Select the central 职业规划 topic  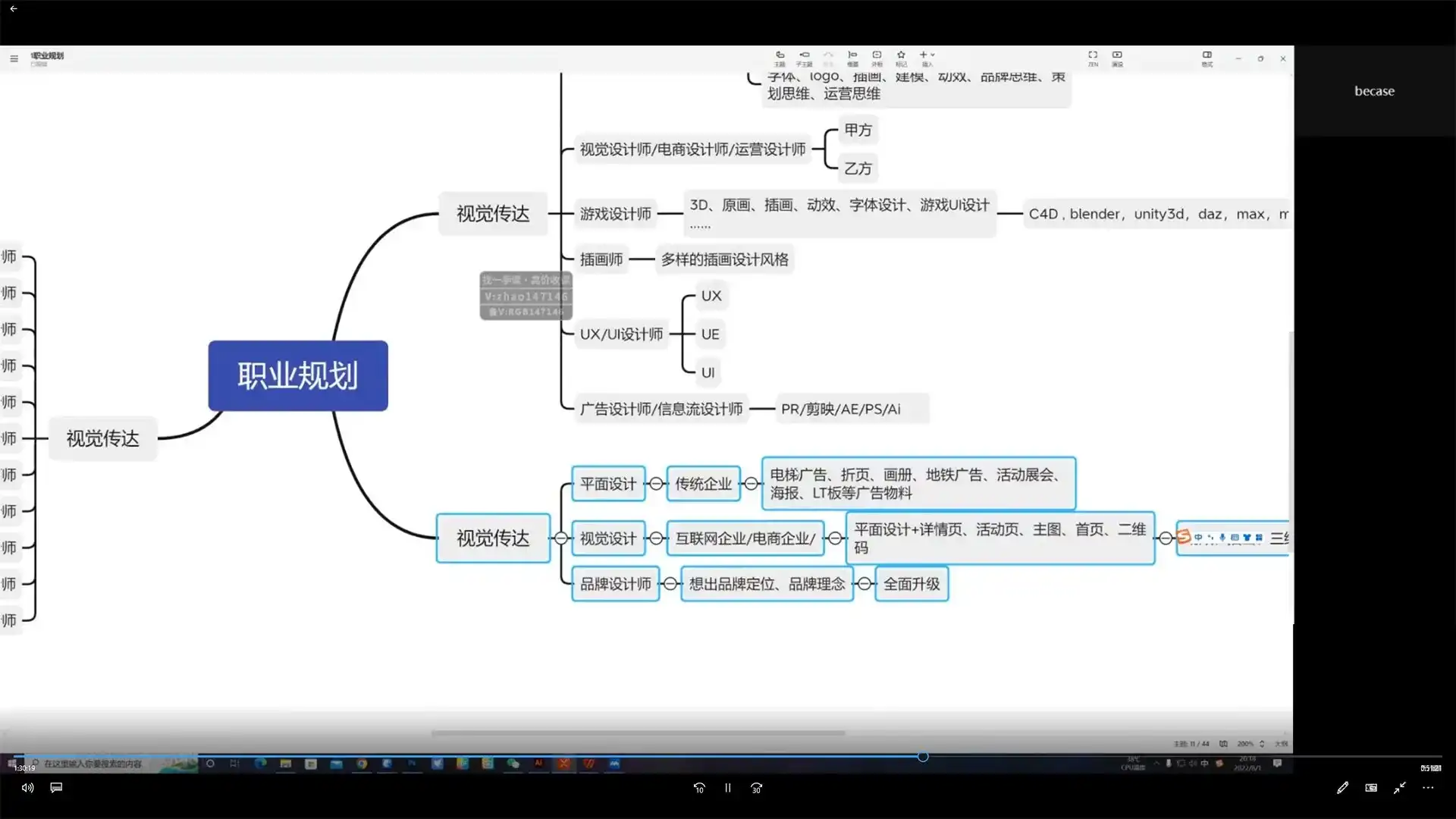(x=298, y=376)
